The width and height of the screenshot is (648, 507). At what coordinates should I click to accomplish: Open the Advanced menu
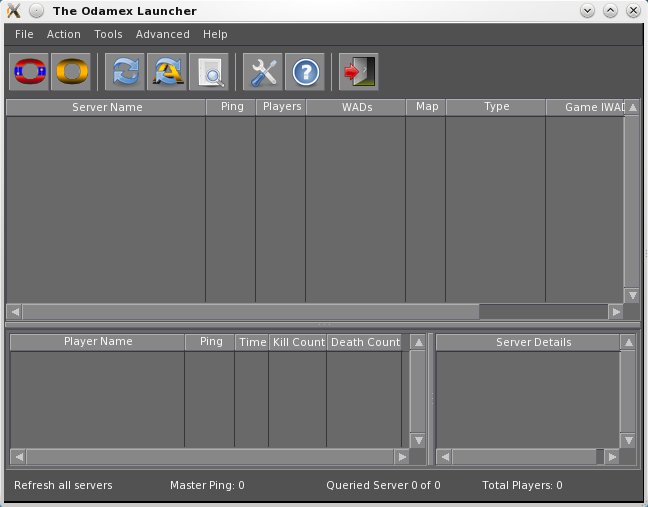[x=162, y=34]
